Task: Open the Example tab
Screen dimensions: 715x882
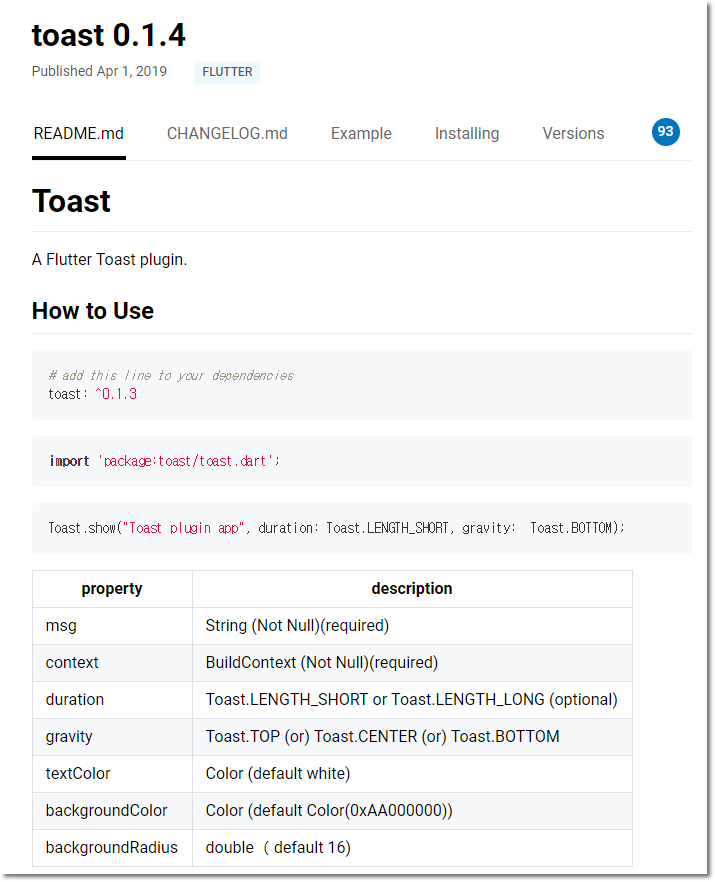Action: (361, 134)
